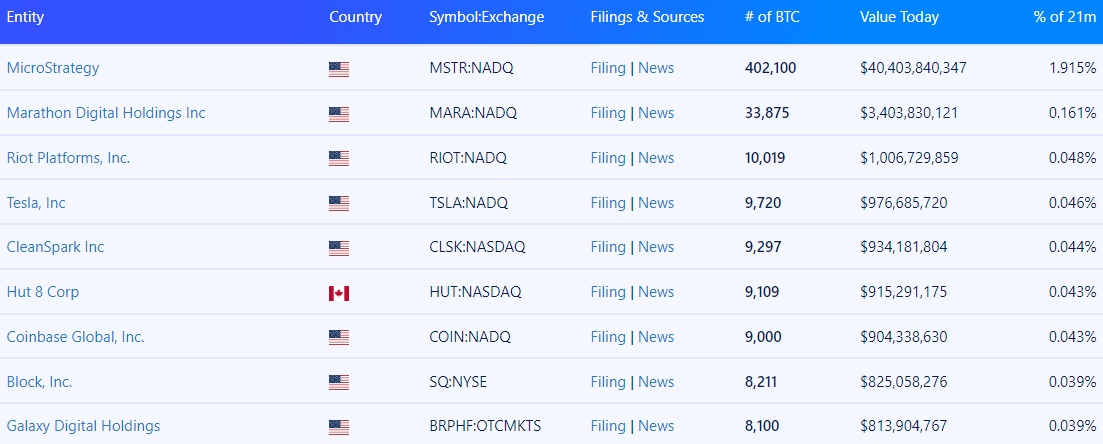Image resolution: width=1103 pixels, height=444 pixels.
Task: Click the US flag in Galaxy Digital row
Action: (x=339, y=427)
